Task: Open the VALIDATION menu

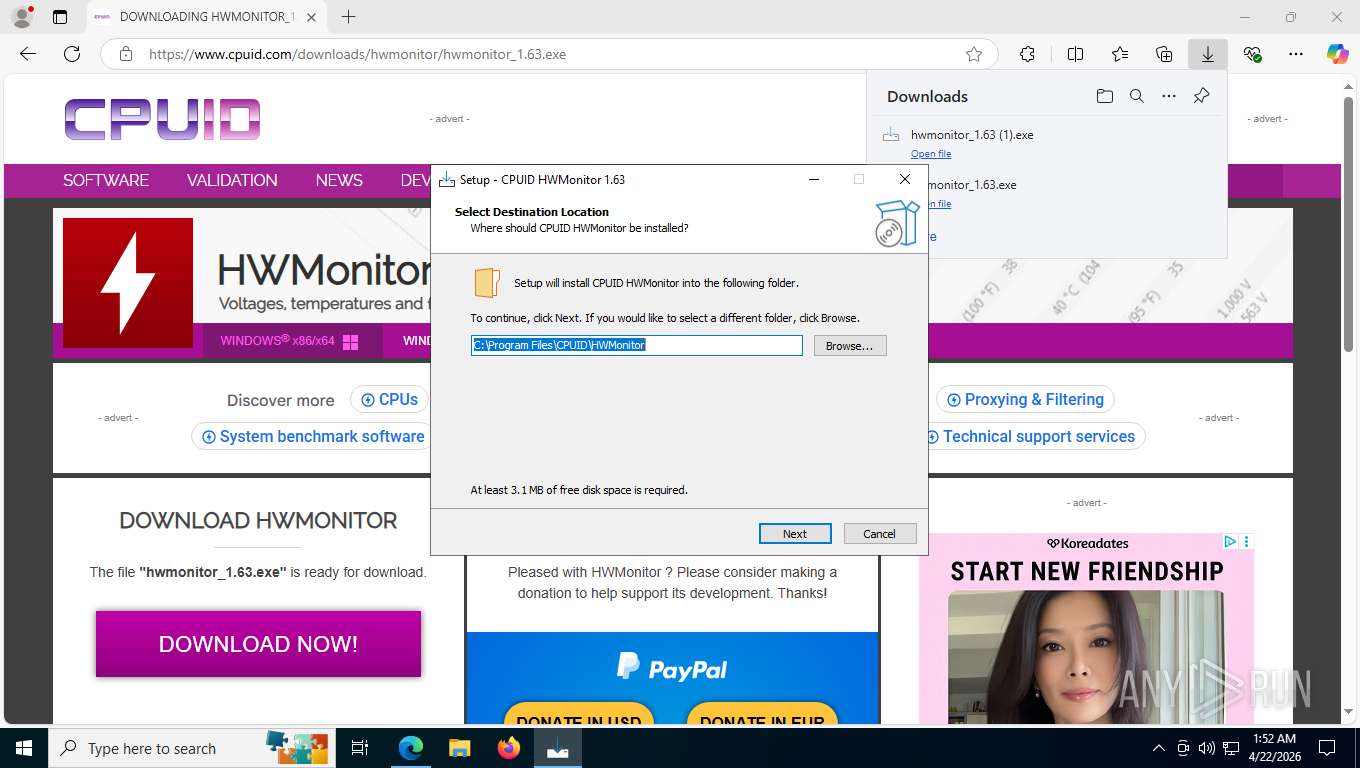Action: [232, 180]
